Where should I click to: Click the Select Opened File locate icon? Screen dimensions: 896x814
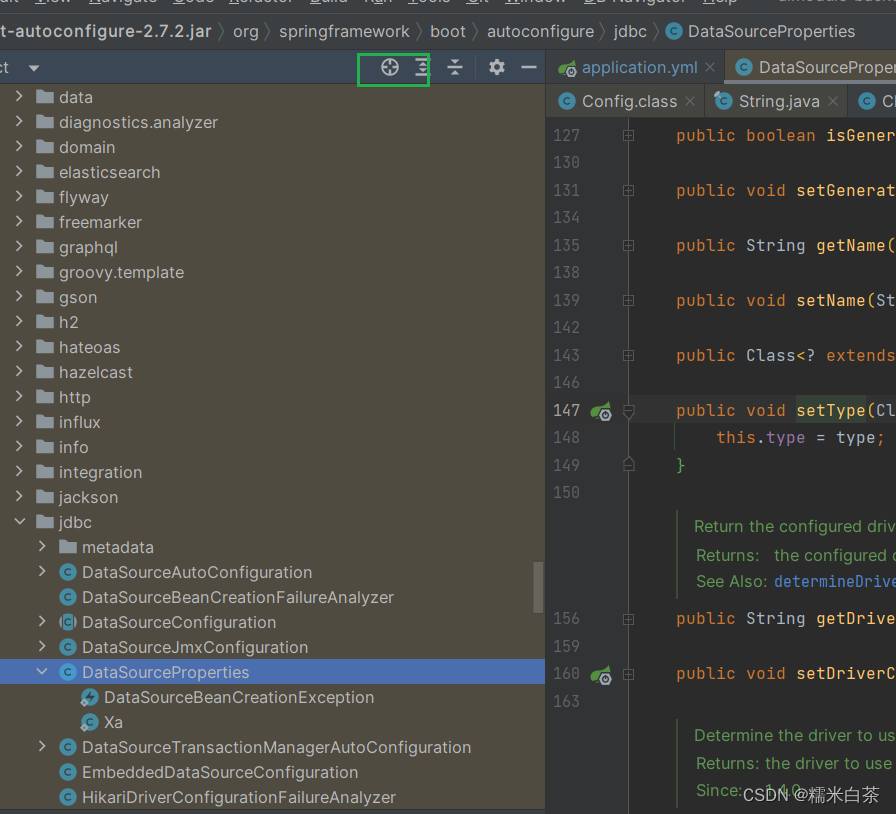[x=390, y=67]
